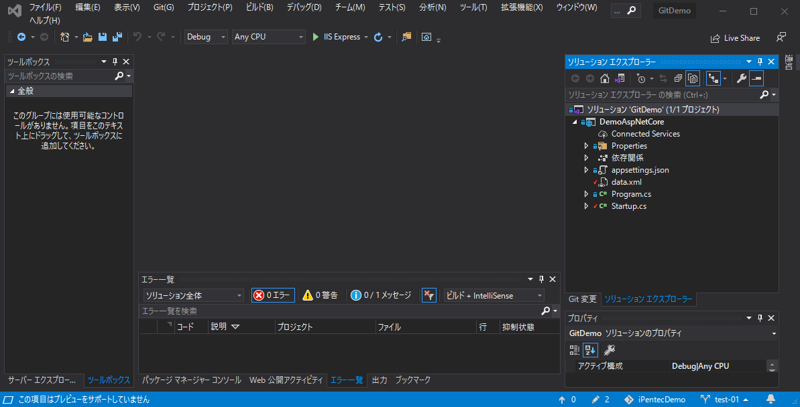The image size is (800, 407).
Task: Close the Toolbox panel
Action: [x=126, y=62]
